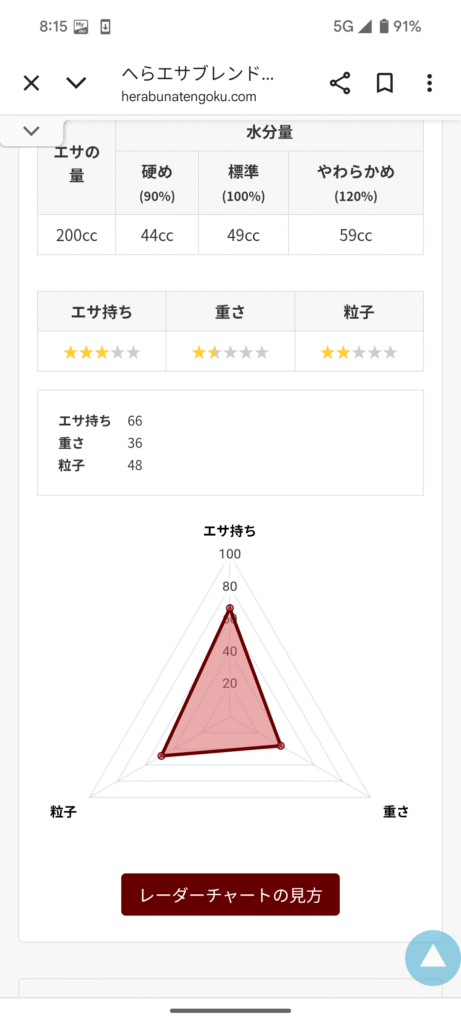This screenshot has width=461, height=1024.
Task: Tap the blue scroll-to-top triangle button
Action: tap(432, 957)
